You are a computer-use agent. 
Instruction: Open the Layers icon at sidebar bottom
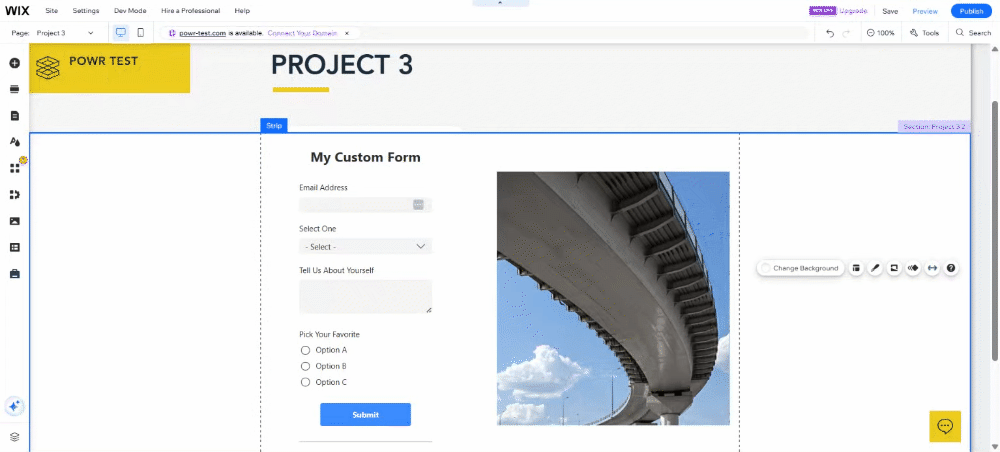[x=15, y=437]
